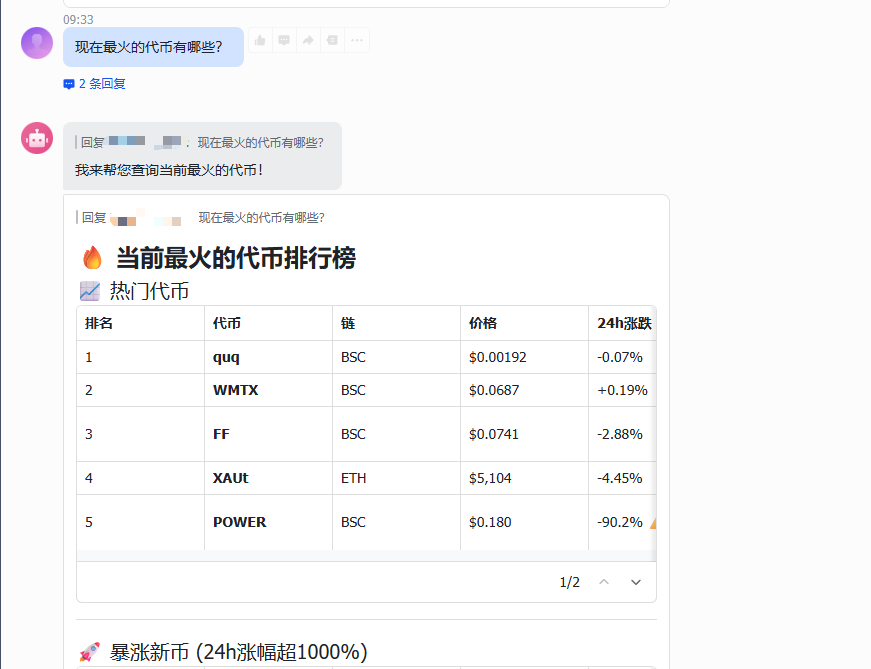Like the message with the thumbs-up icon
Screen dimensions: 871x669
pos(260,40)
